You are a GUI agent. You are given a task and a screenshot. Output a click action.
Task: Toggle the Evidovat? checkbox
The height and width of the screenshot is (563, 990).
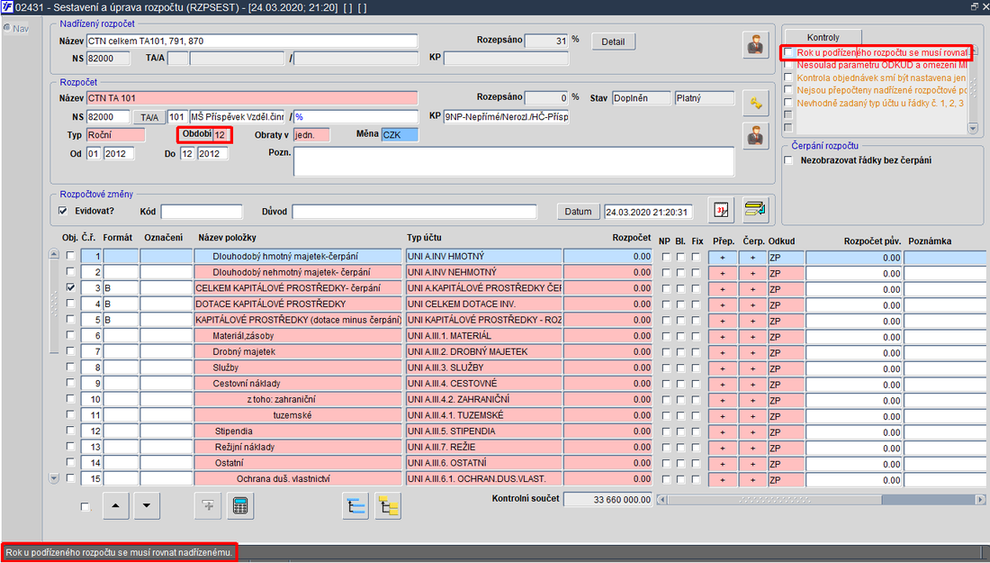pyautogui.click(x=63, y=211)
